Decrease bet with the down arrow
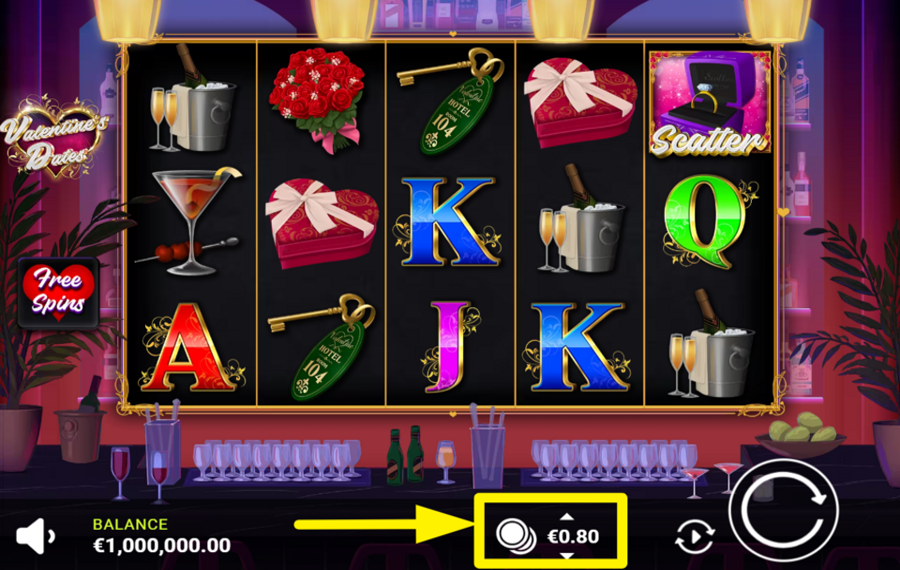 pos(567,556)
